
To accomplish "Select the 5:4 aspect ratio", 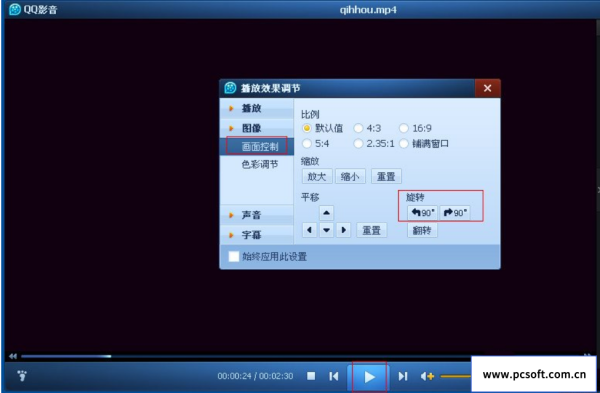I will pos(307,144).
